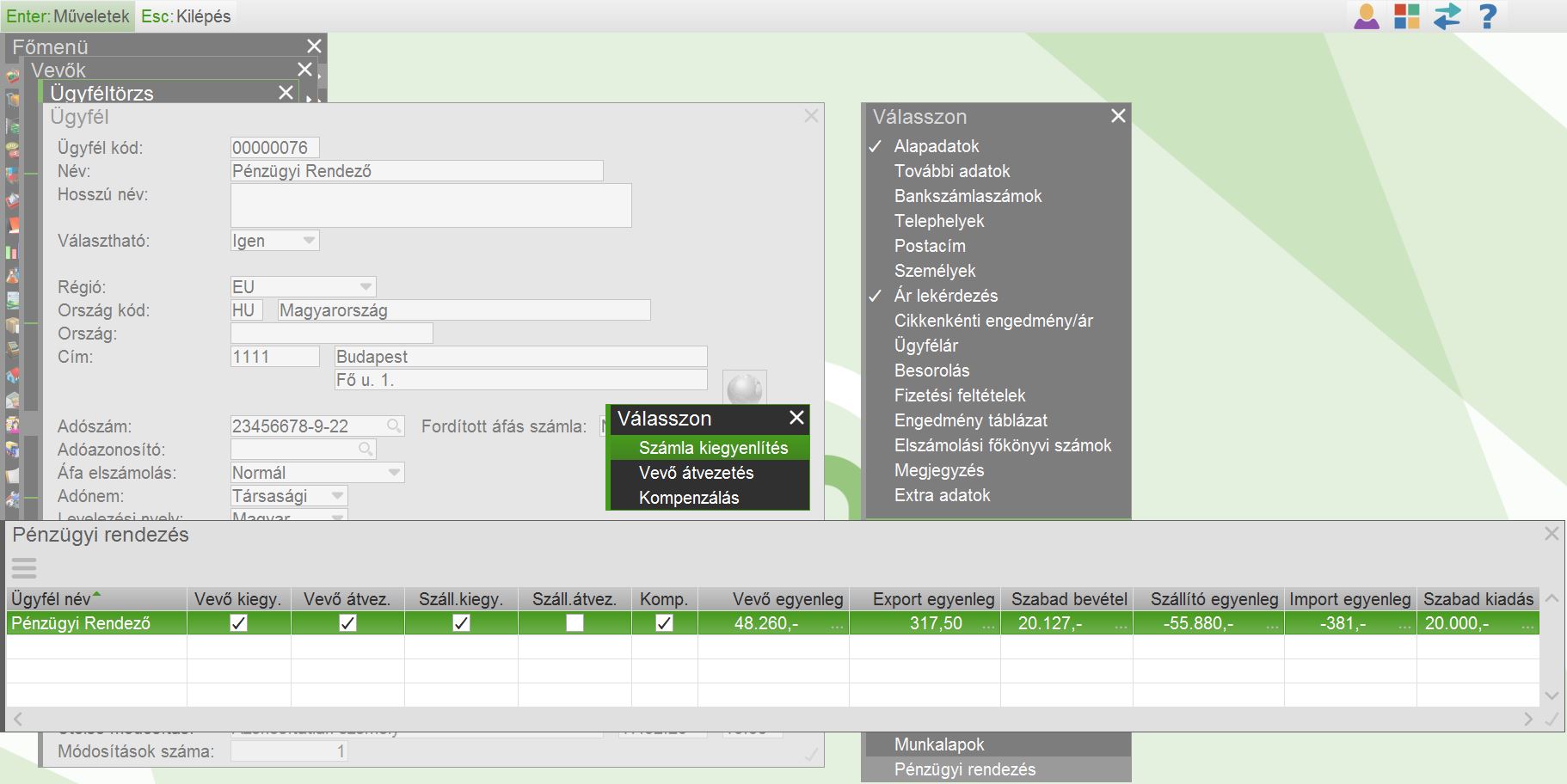
Task: Toggle the Vevő átvez. checkbox
Action: (x=347, y=623)
